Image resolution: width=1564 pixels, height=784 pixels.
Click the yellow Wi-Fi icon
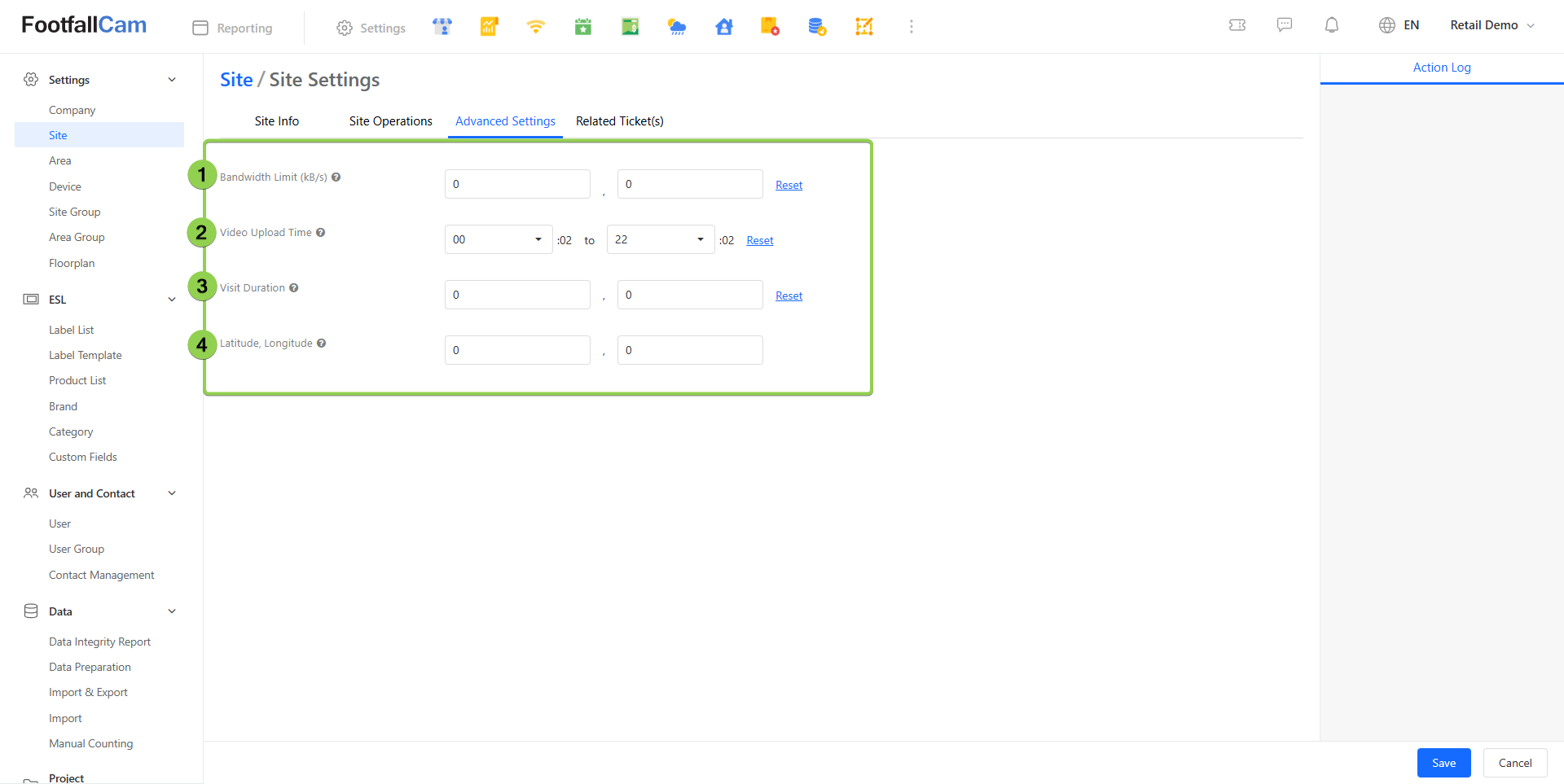535,27
